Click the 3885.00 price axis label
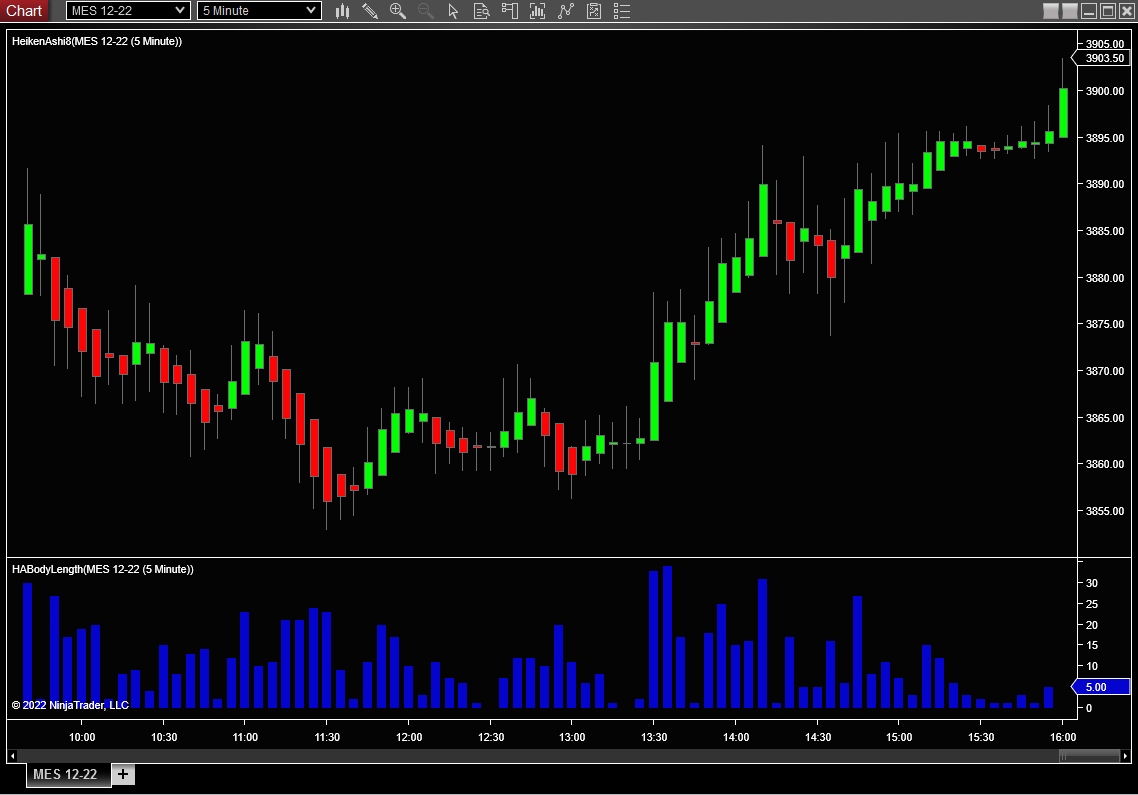The image size is (1138, 795). pyautogui.click(x=1105, y=232)
